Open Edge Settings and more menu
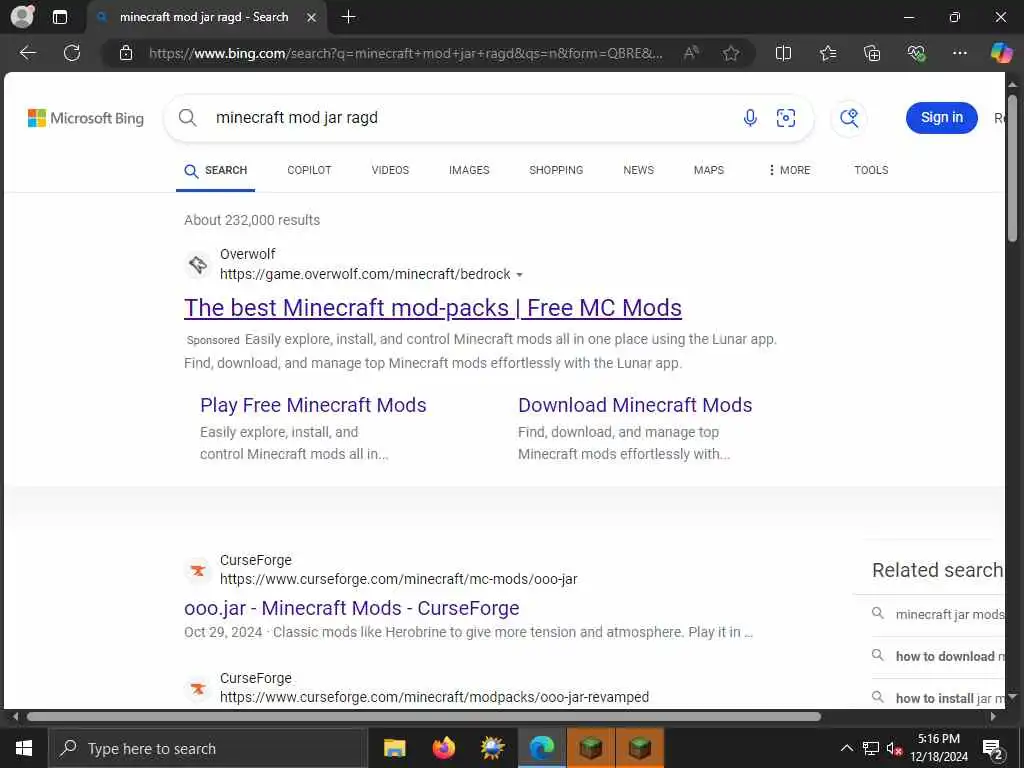This screenshot has width=1024, height=768. pyautogui.click(x=959, y=53)
